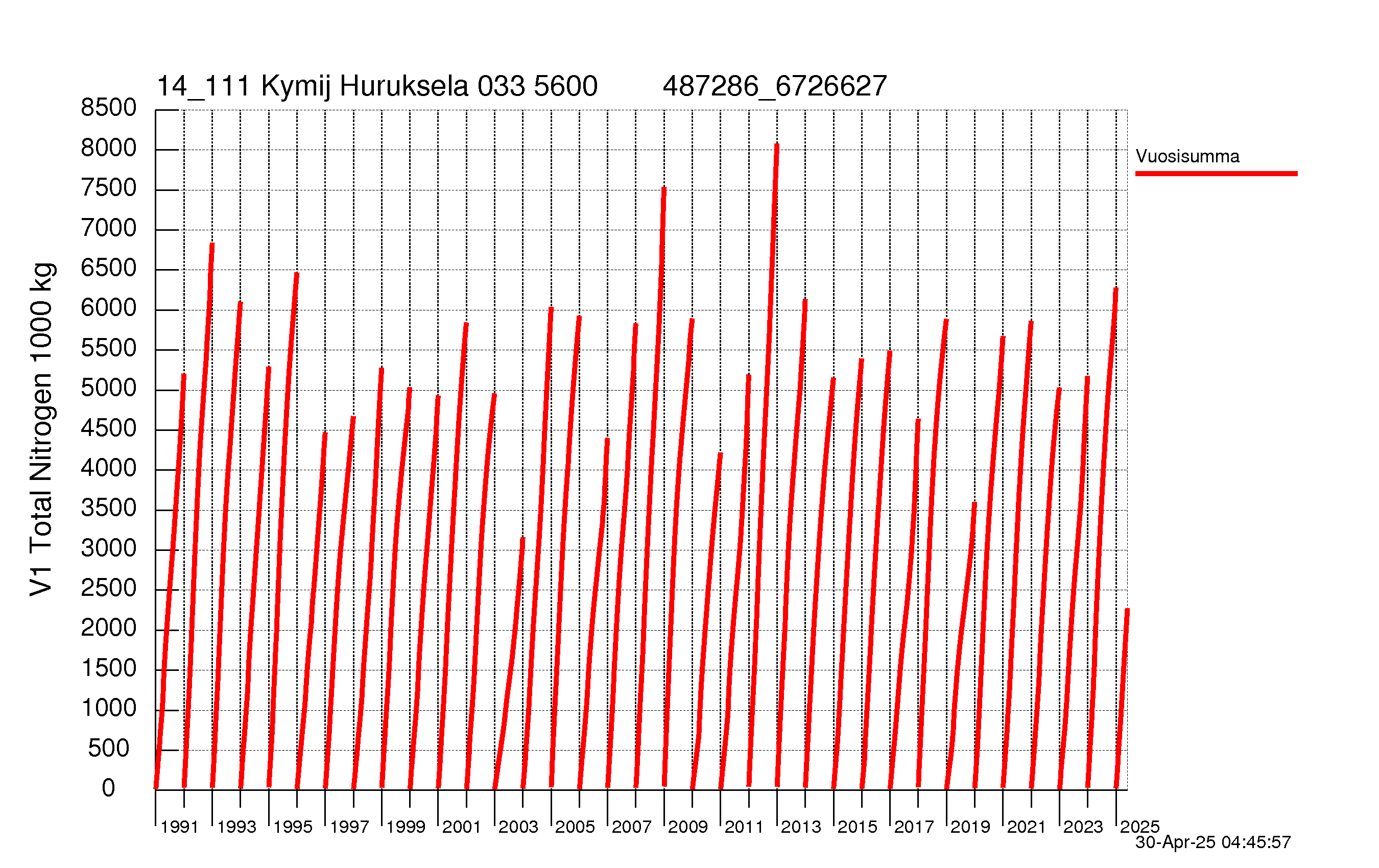The image size is (1379, 868).
Task: Click the y-axis value 3000
Action: [x=109, y=548]
